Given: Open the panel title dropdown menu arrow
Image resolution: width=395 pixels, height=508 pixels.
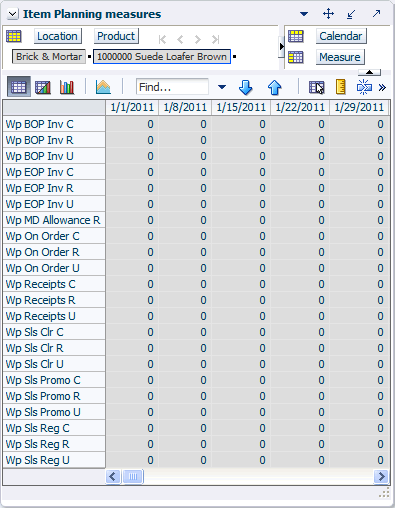Looking at the screenshot, I should (304, 14).
